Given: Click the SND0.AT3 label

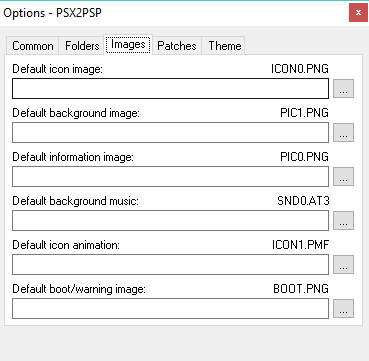Looking at the screenshot, I should tap(303, 201).
